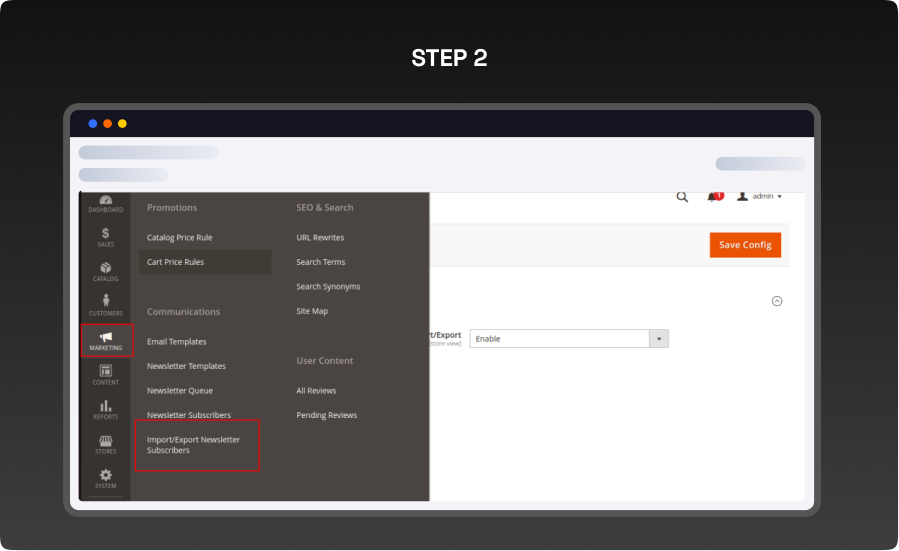Viewport: 899px width, 551px height.
Task: Select Import/Export Newsletter Subscribers
Action: [x=196, y=445]
